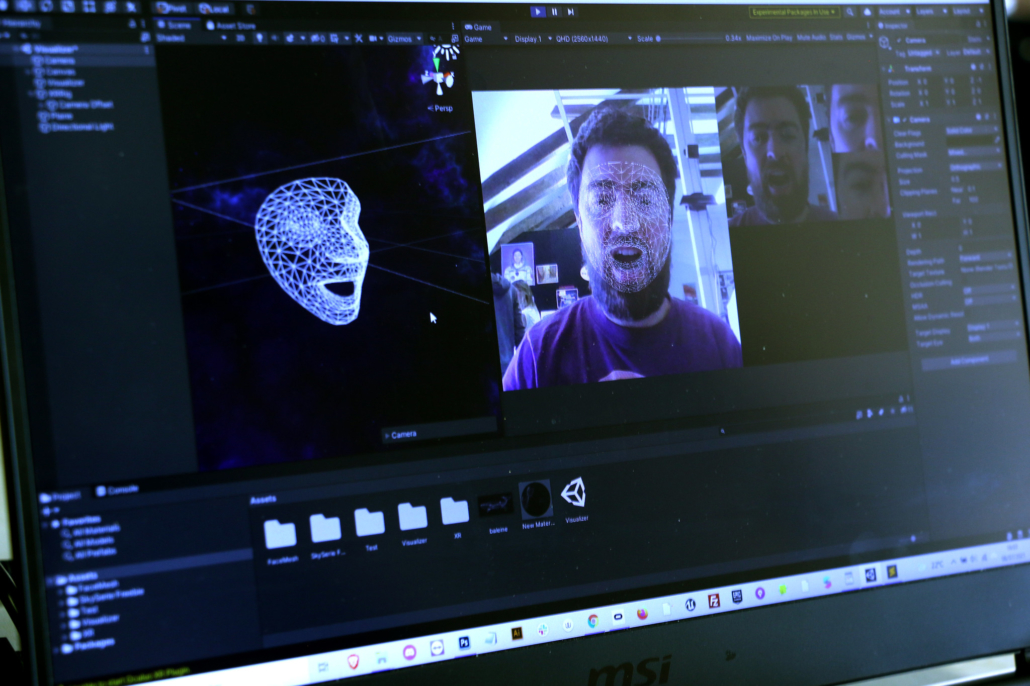This screenshot has width=1030, height=686.
Task: Open the Display 1 dropdown
Action: pyautogui.click(x=530, y=38)
